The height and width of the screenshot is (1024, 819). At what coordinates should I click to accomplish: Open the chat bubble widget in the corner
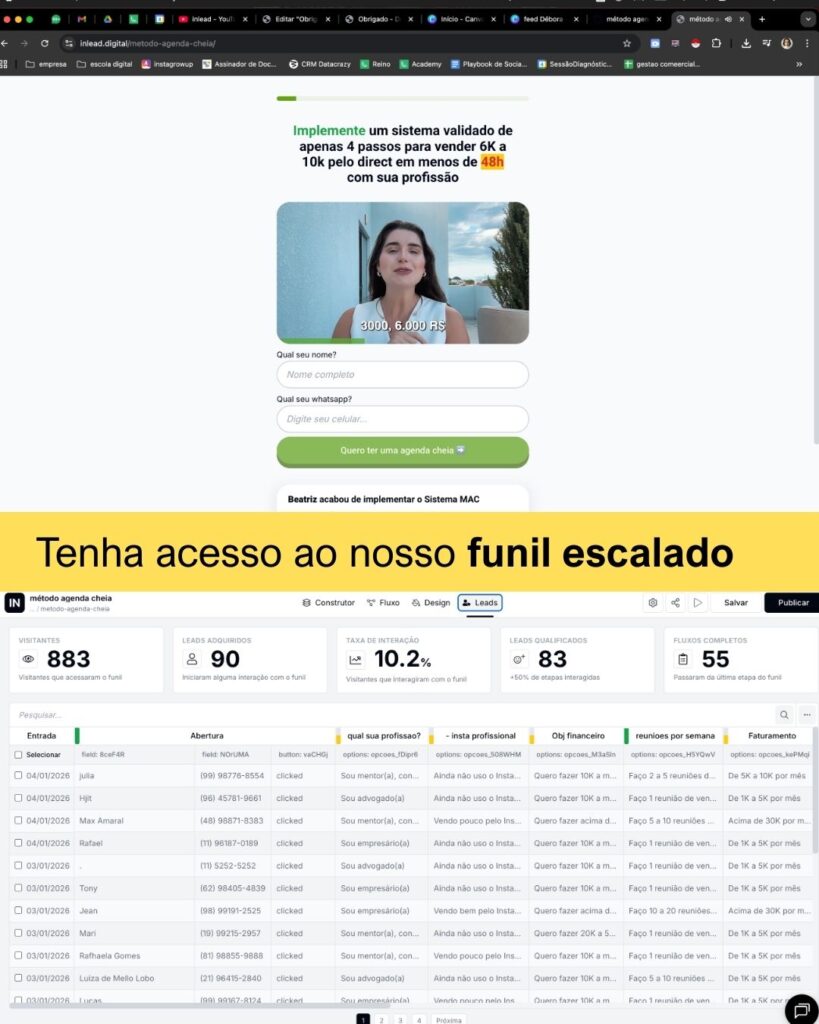point(801,1010)
